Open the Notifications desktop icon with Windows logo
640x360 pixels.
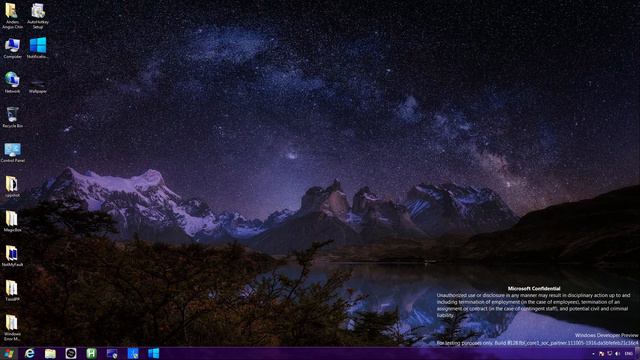click(x=38, y=48)
